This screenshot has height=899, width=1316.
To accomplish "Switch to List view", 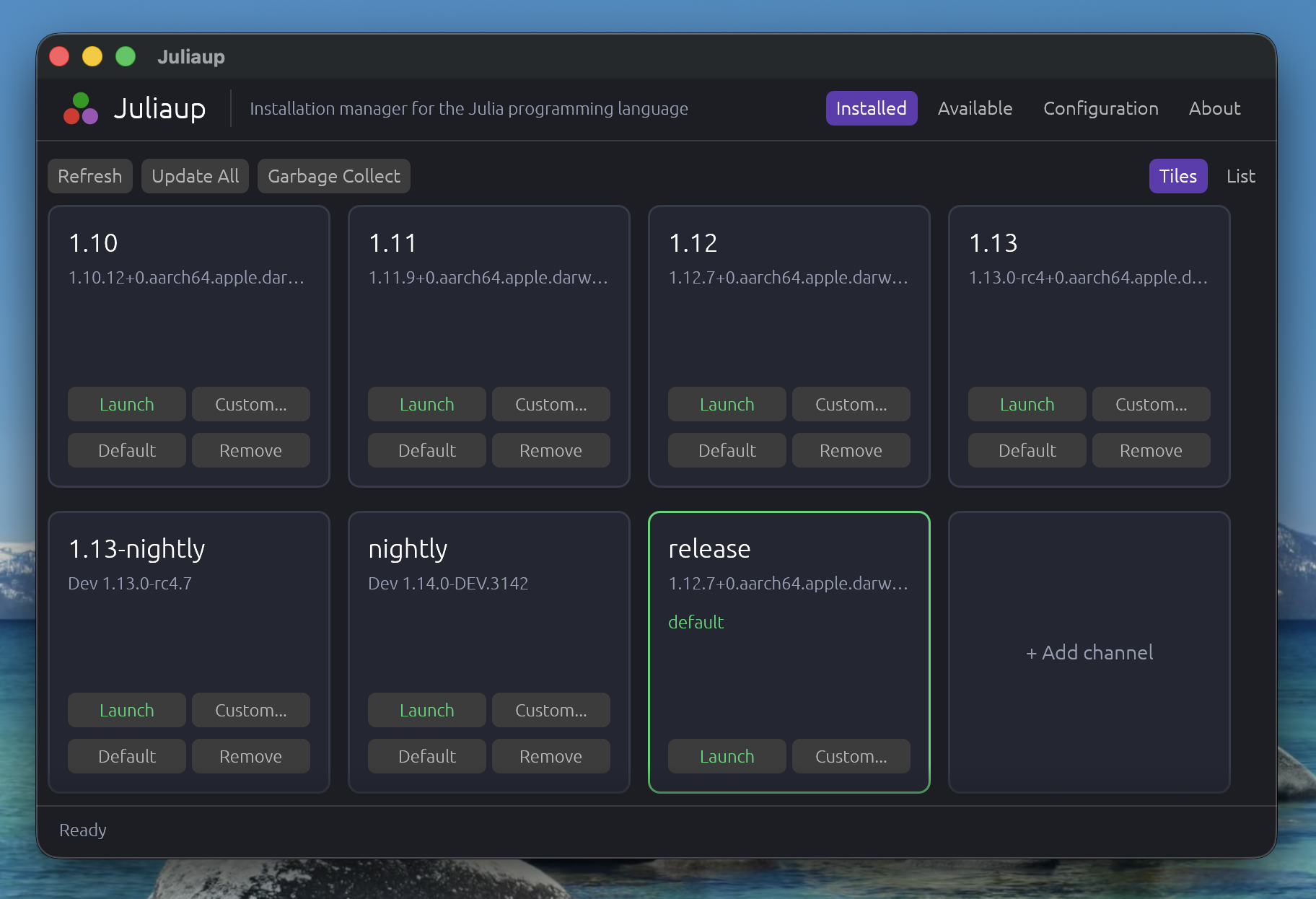I will [1240, 176].
